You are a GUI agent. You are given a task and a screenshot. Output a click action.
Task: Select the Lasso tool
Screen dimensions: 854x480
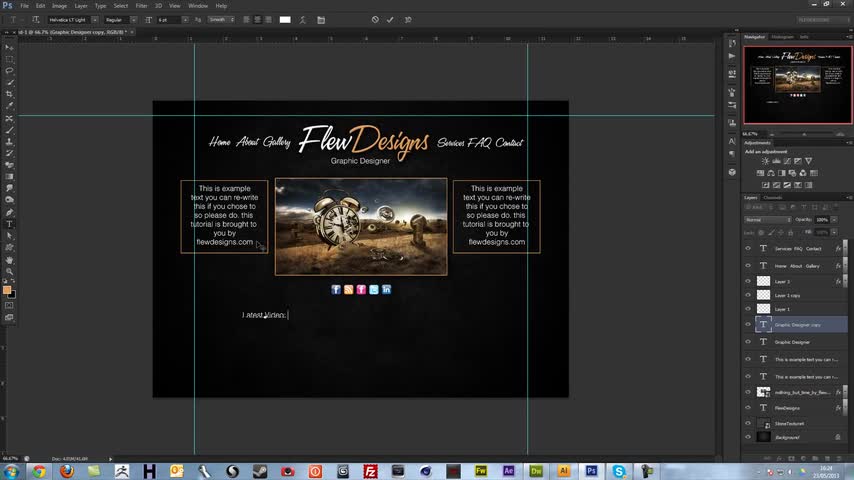[10, 70]
